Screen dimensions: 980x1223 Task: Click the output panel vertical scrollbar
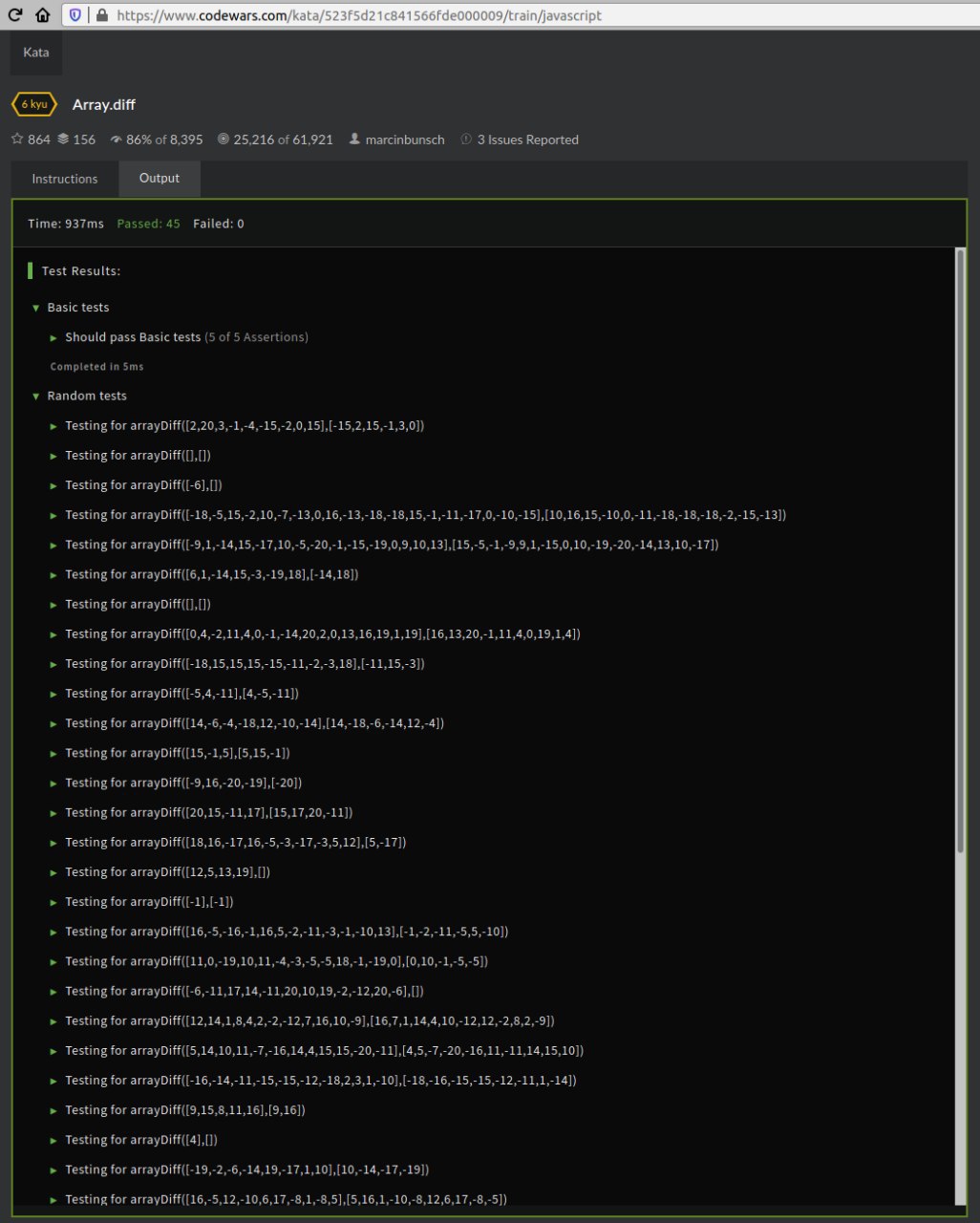(x=960, y=550)
